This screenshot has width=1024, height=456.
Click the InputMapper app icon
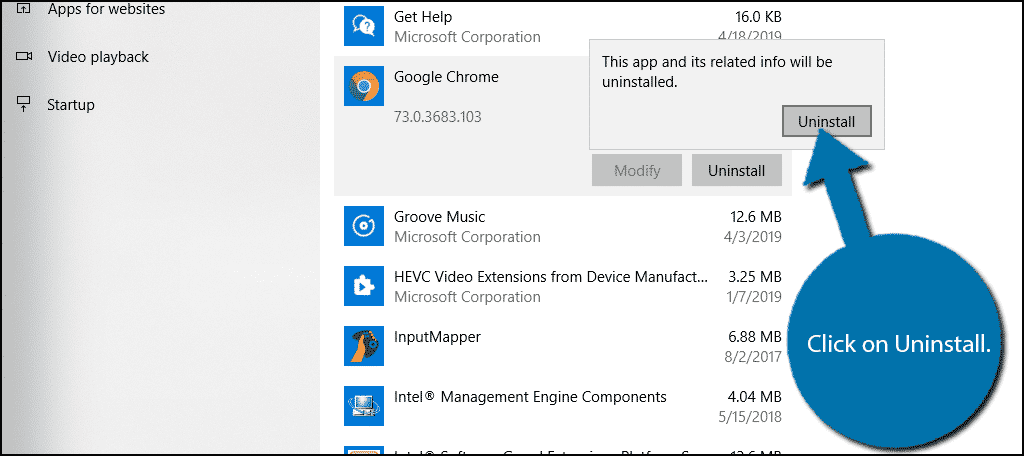point(364,346)
